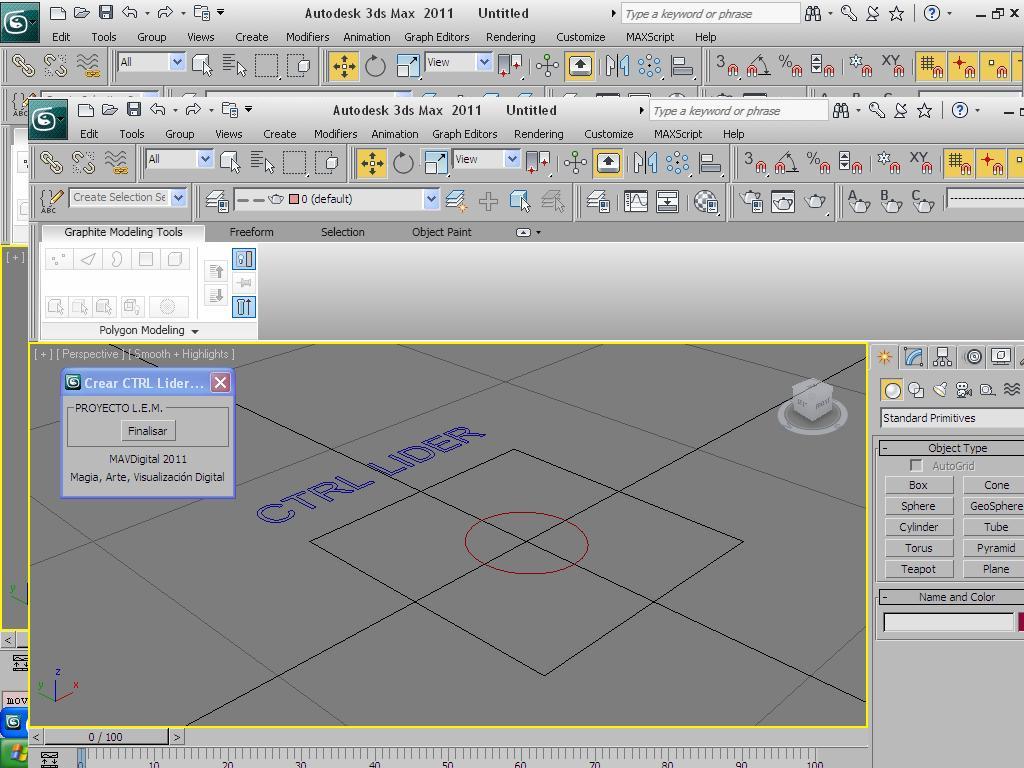This screenshot has width=1024, height=768.
Task: Open Curve Editor icon in front window
Action: click(x=635, y=200)
